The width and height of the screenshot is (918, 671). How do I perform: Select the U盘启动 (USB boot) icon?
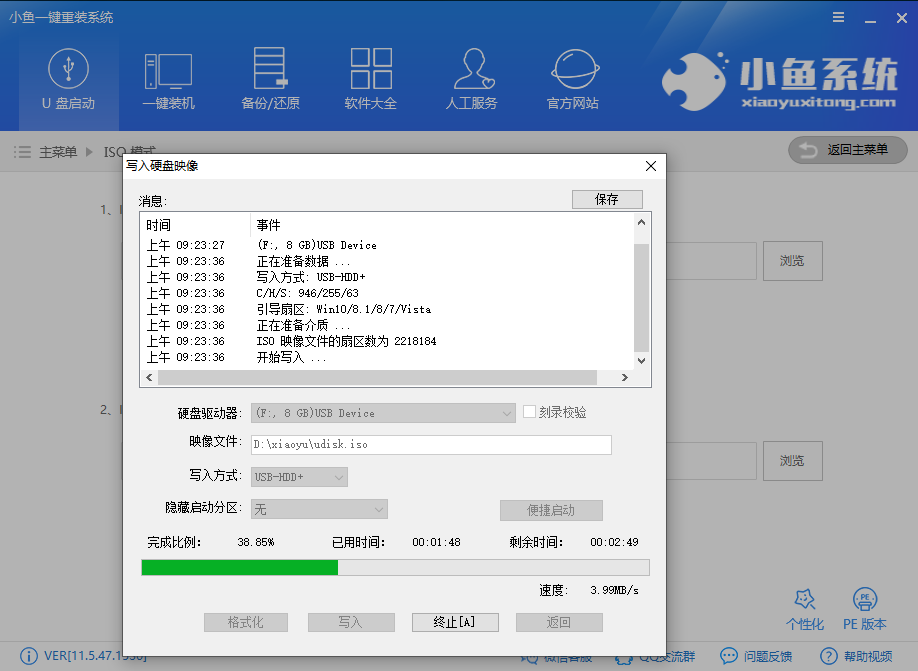(67, 78)
